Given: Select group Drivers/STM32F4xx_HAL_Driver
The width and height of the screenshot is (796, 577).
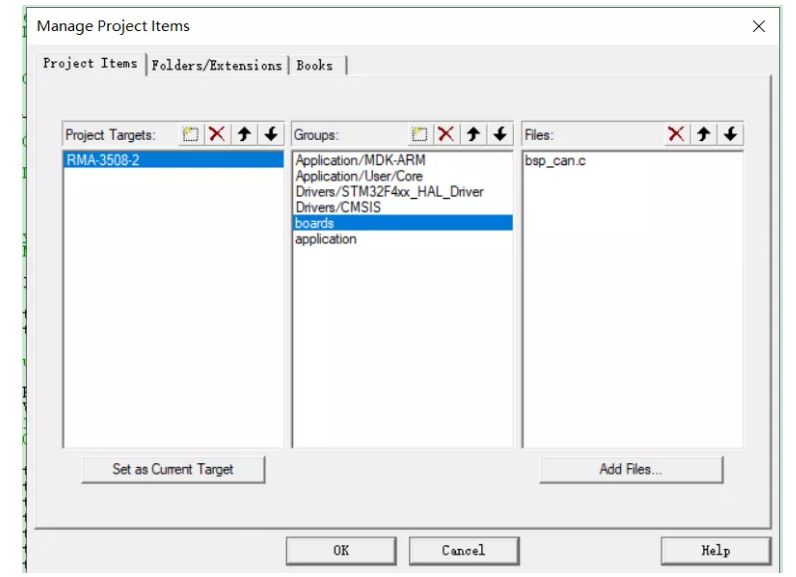Looking at the screenshot, I should (x=403, y=192).
